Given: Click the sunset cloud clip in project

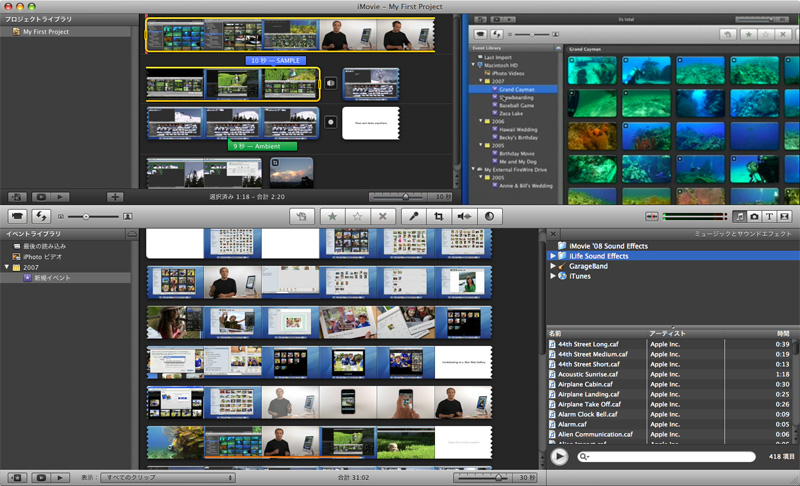Looking at the screenshot, I should point(291,172).
